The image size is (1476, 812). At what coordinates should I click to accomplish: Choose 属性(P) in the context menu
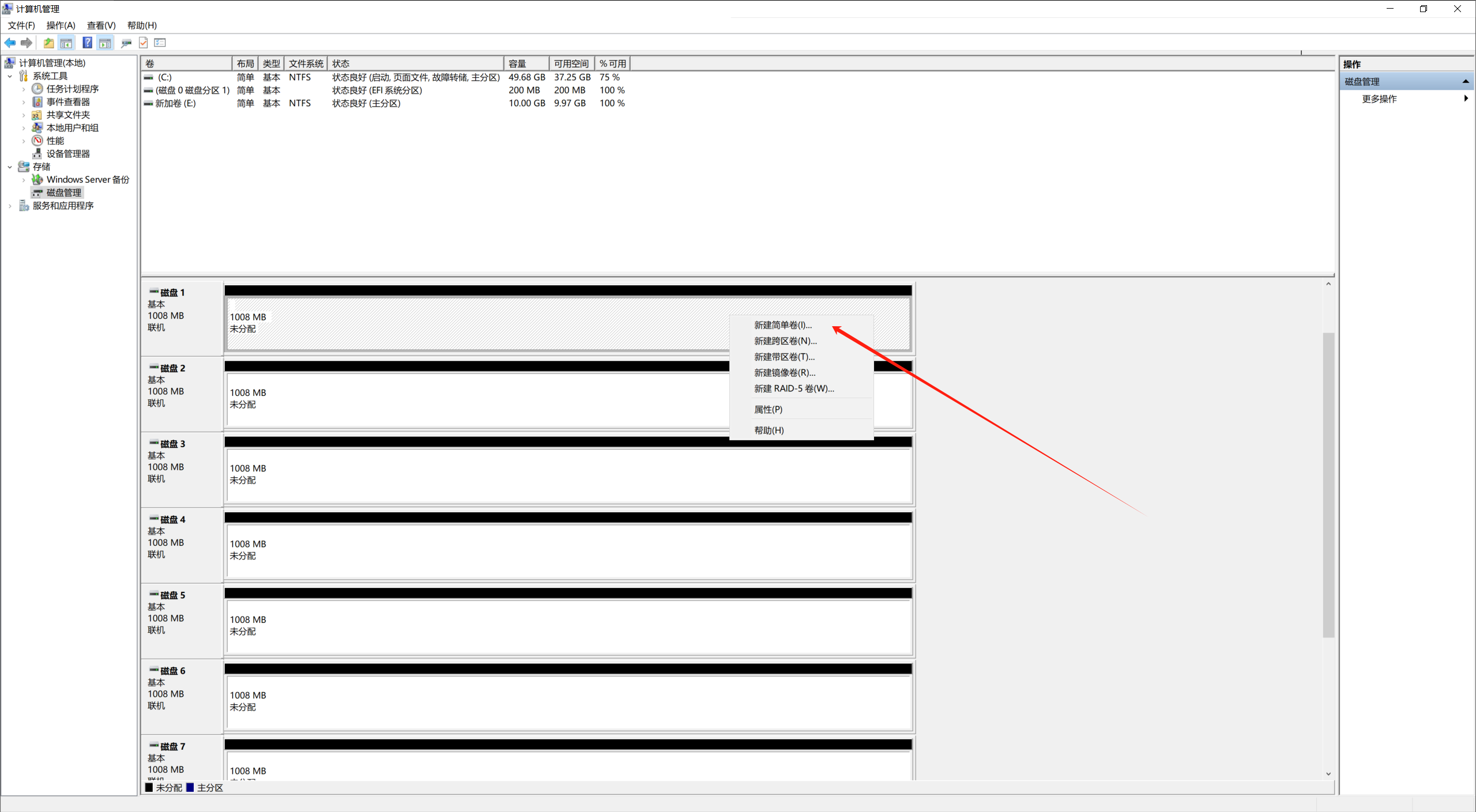[768, 409]
